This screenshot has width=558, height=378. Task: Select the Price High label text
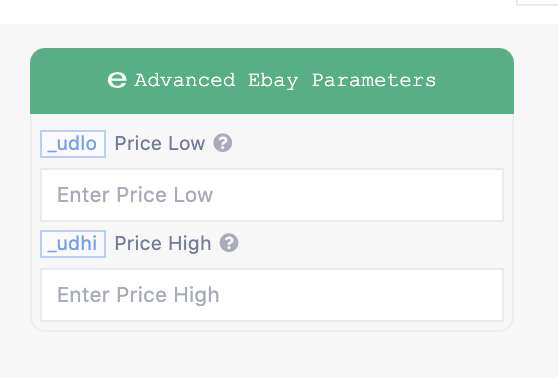(163, 244)
